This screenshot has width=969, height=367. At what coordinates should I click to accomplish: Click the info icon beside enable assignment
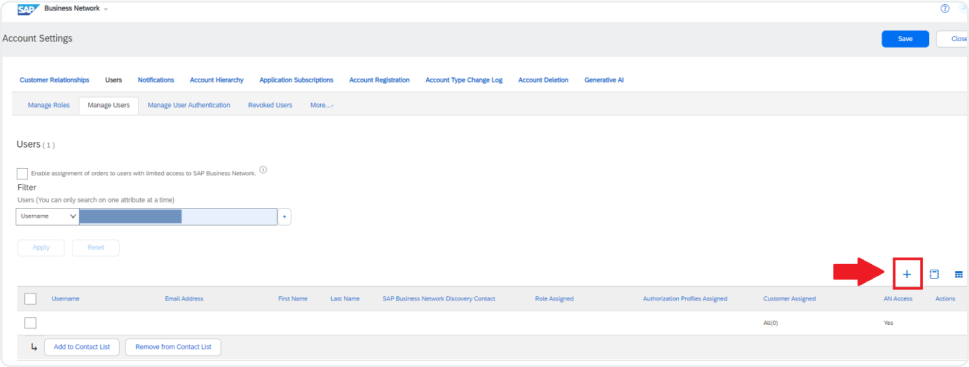pyautogui.click(x=263, y=170)
